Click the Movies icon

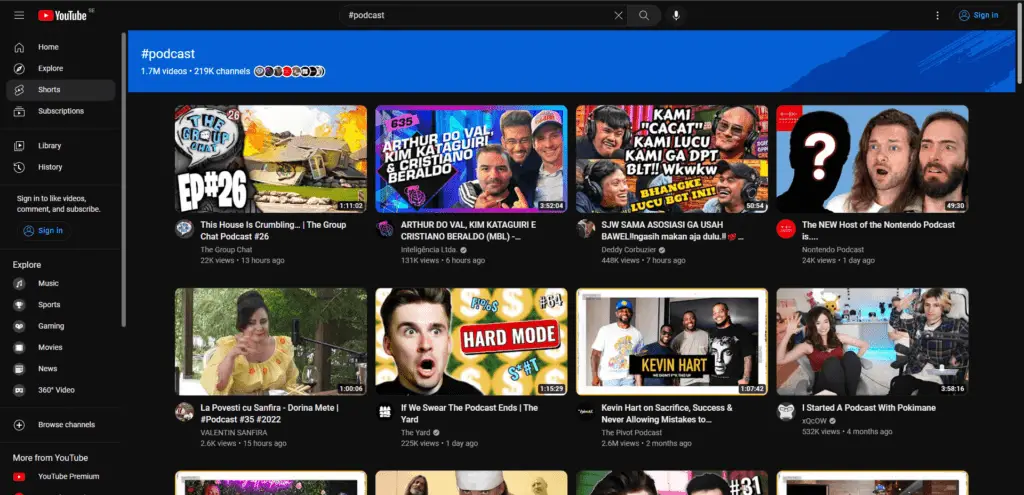[20, 347]
